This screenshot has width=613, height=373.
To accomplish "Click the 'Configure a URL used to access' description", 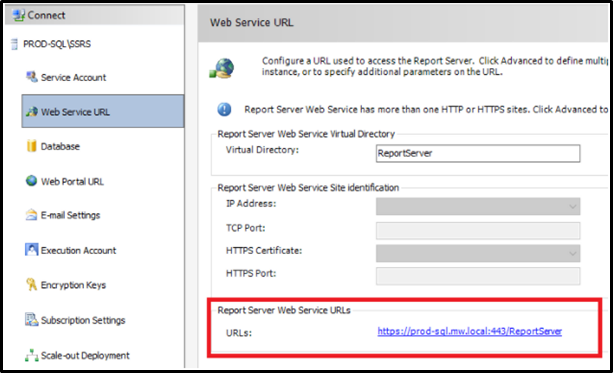I will click(x=435, y=66).
